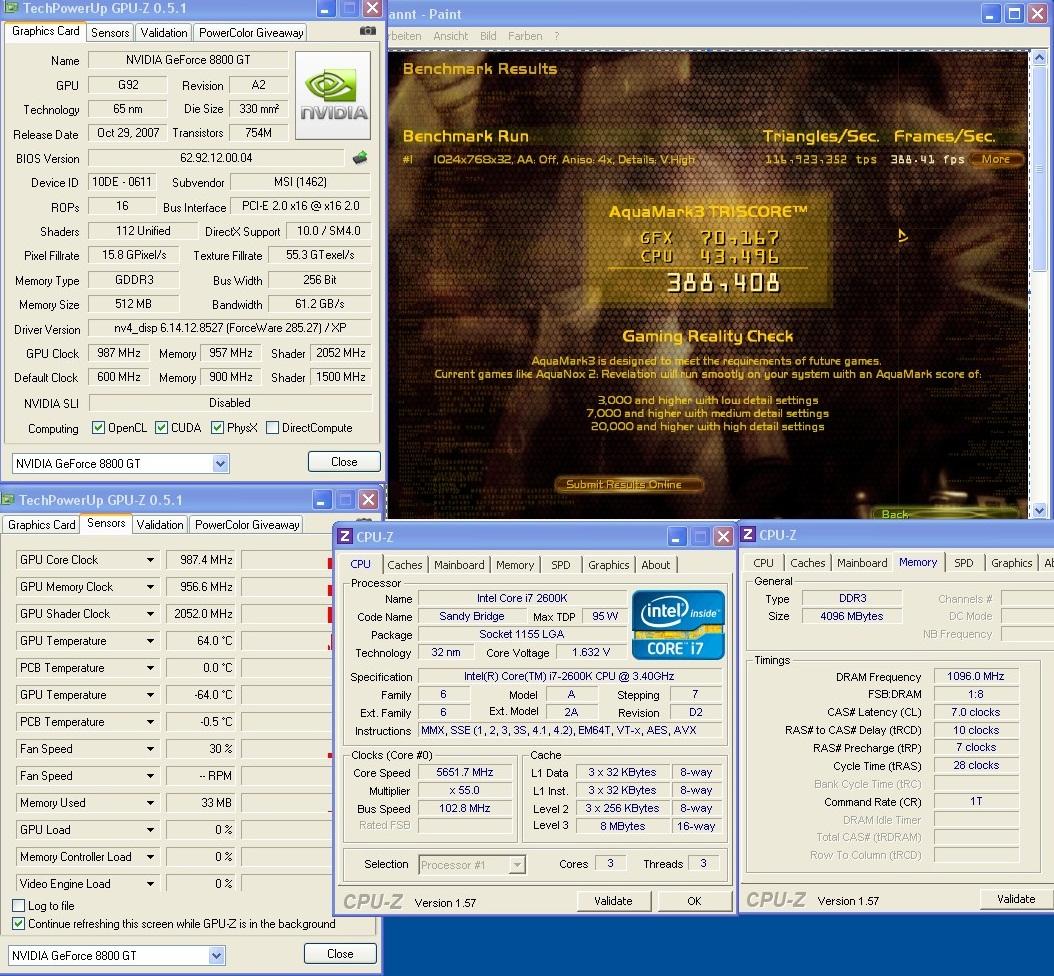
Task: Open the Farben menu in Paint
Action: [x=525, y=36]
